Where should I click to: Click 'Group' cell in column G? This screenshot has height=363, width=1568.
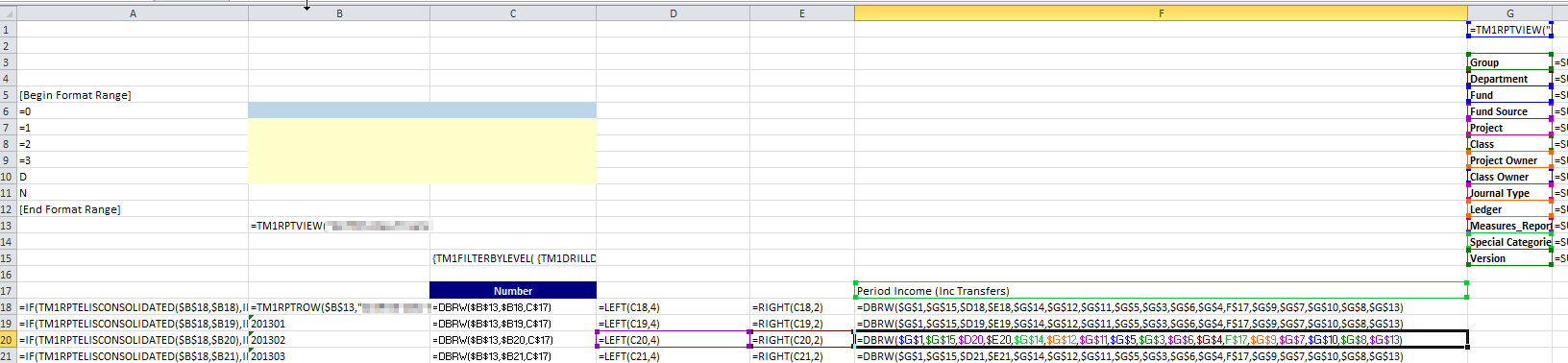click(1509, 62)
